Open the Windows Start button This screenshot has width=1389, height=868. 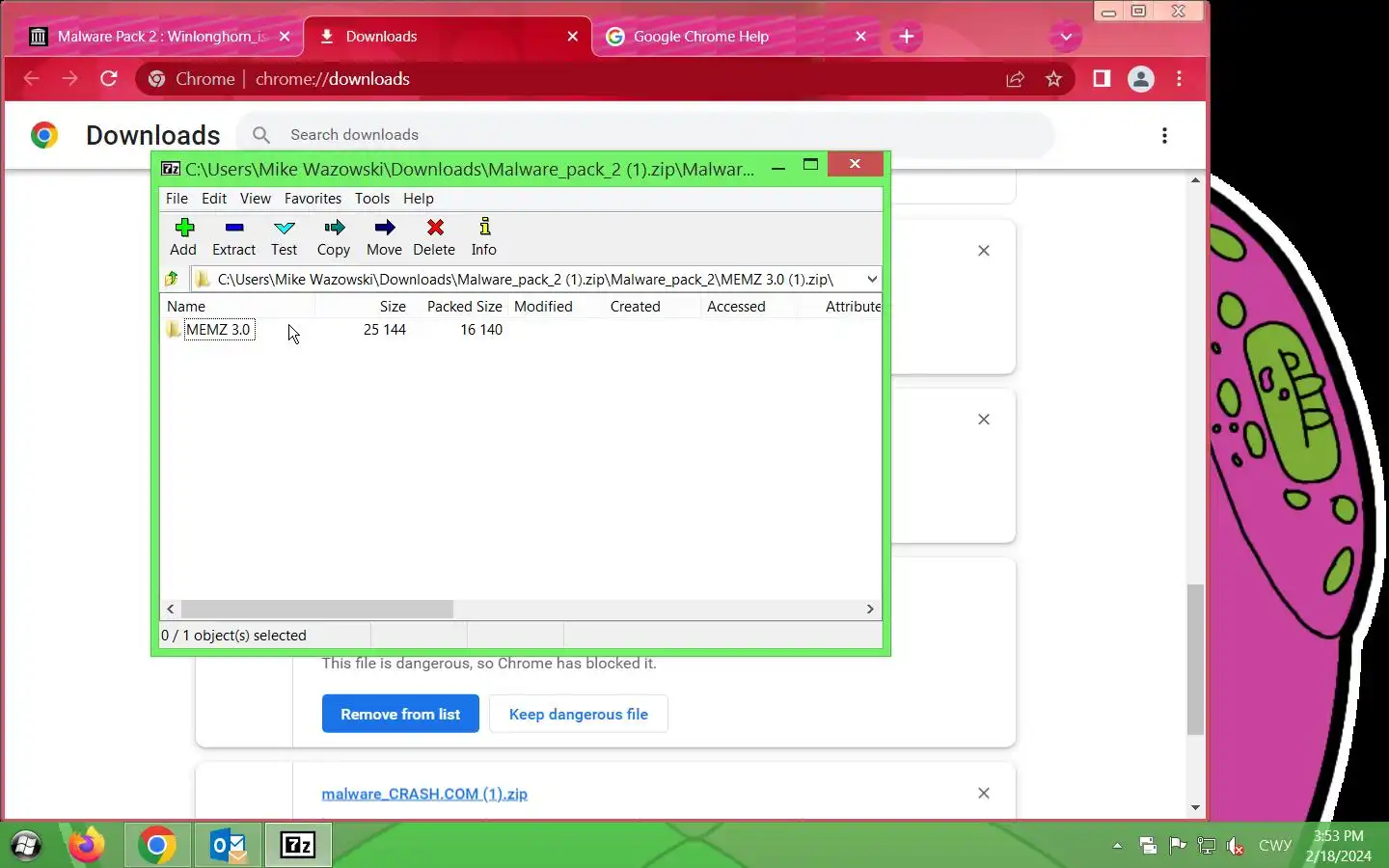(x=26, y=846)
